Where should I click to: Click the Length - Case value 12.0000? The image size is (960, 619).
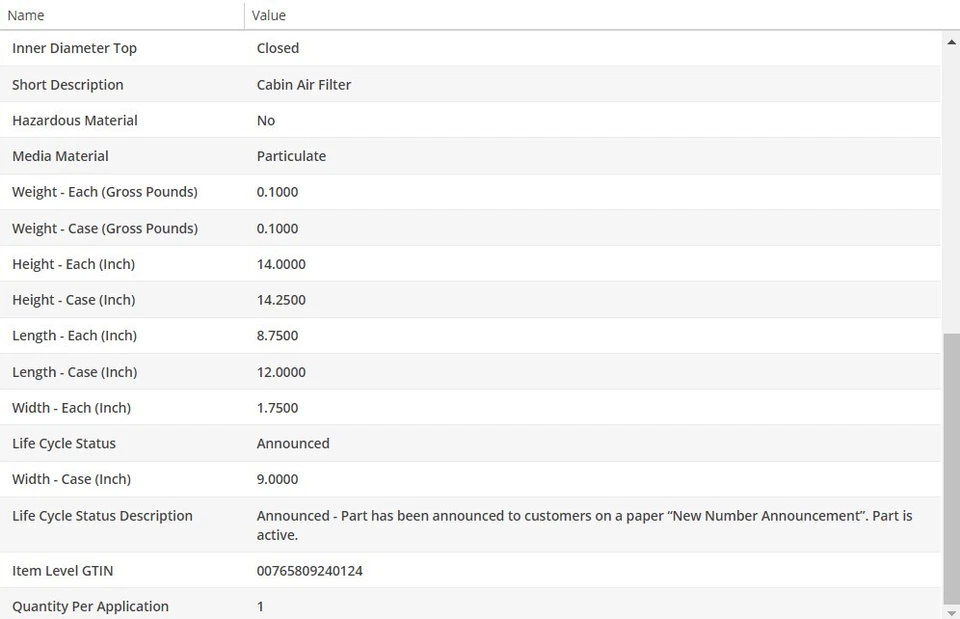[x=281, y=372]
